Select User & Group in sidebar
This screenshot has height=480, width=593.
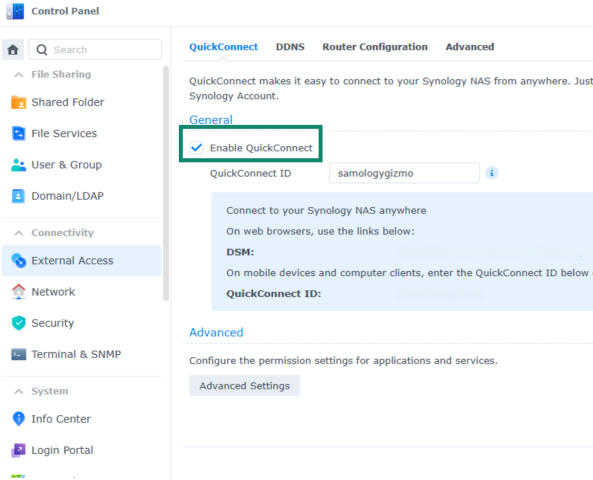[x=82, y=165]
